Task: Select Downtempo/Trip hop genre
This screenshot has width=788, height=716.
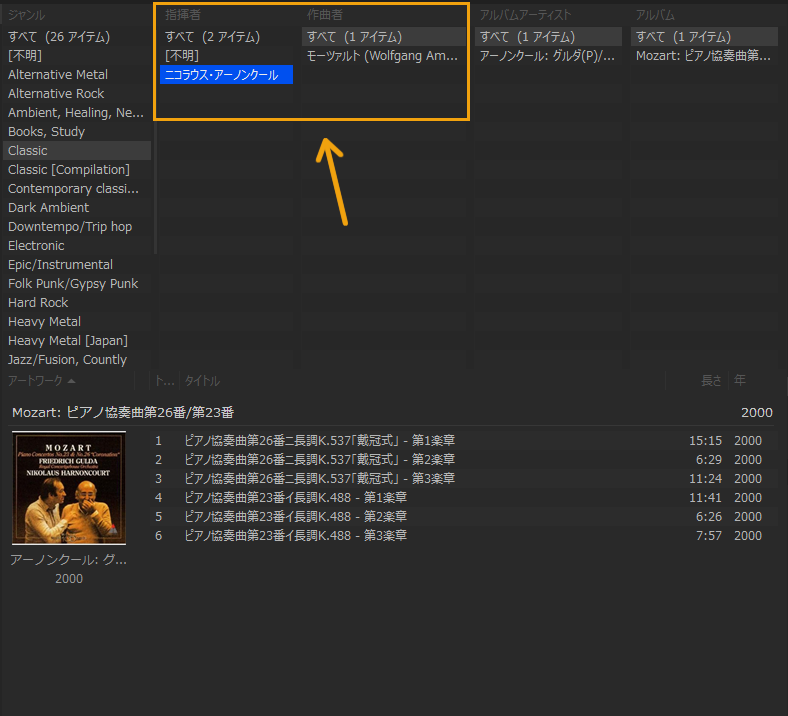Action: click(77, 227)
